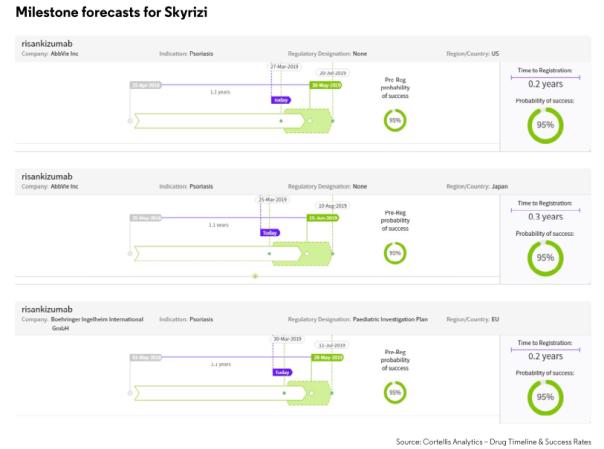Click Regulatory Designation None in US card

(x=327, y=54)
